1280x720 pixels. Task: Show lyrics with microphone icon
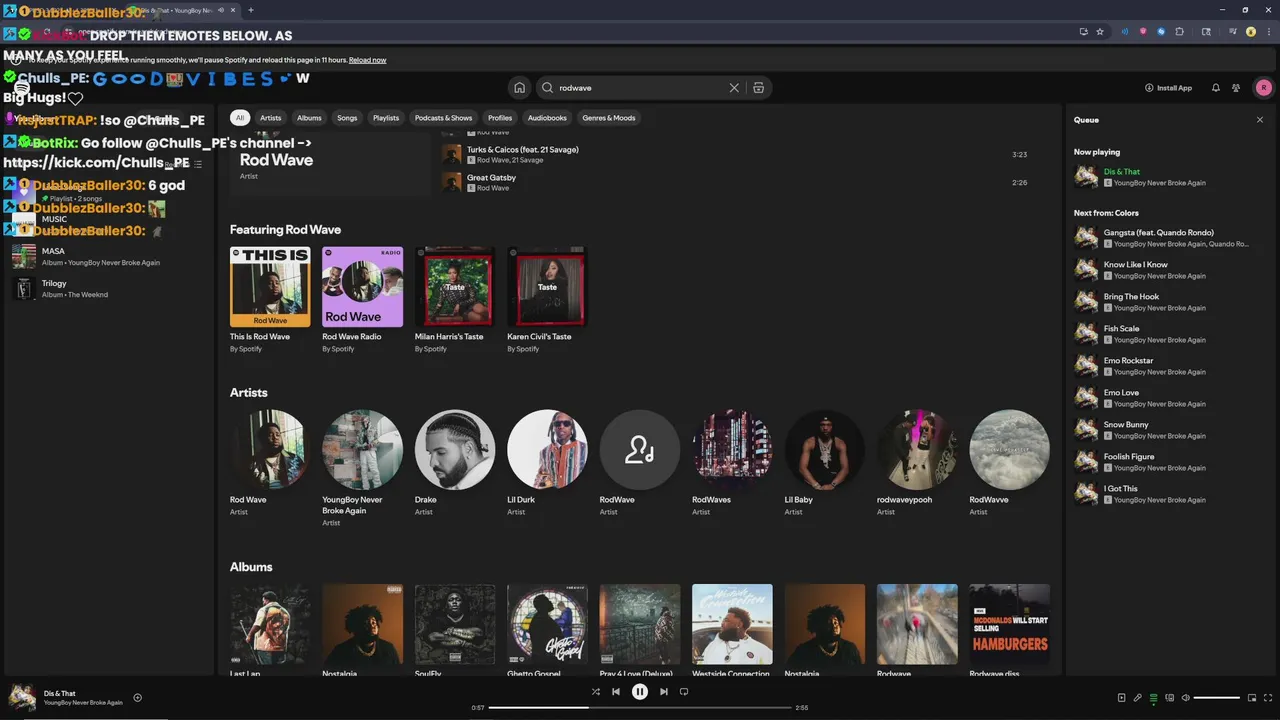(x=1137, y=698)
